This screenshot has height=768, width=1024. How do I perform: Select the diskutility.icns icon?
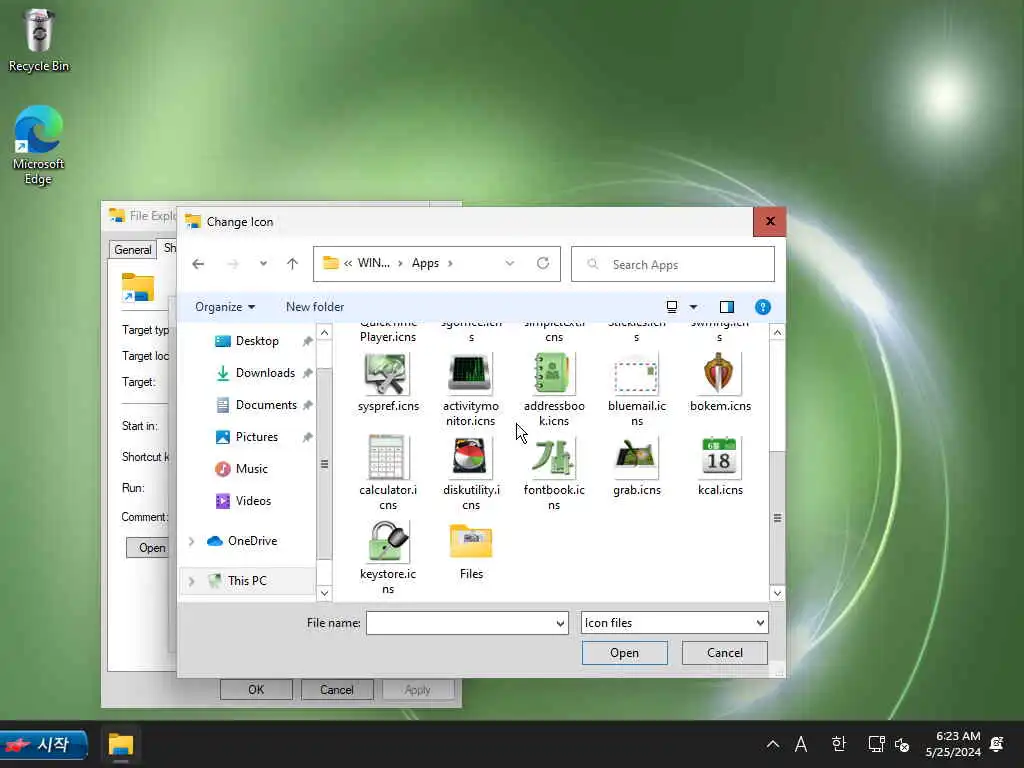coord(470,458)
